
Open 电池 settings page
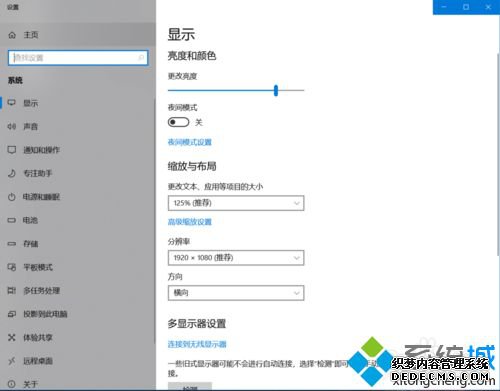(x=78, y=220)
